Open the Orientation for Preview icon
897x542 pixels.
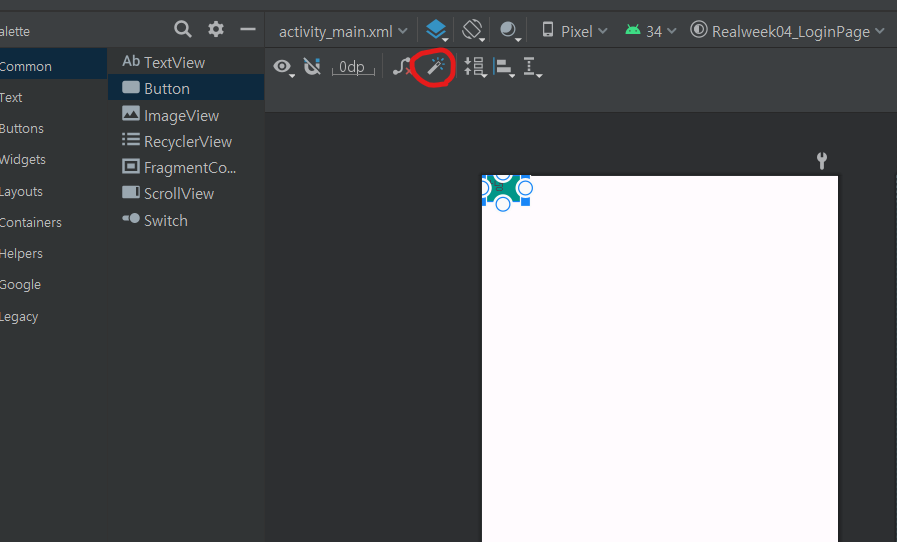[473, 30]
